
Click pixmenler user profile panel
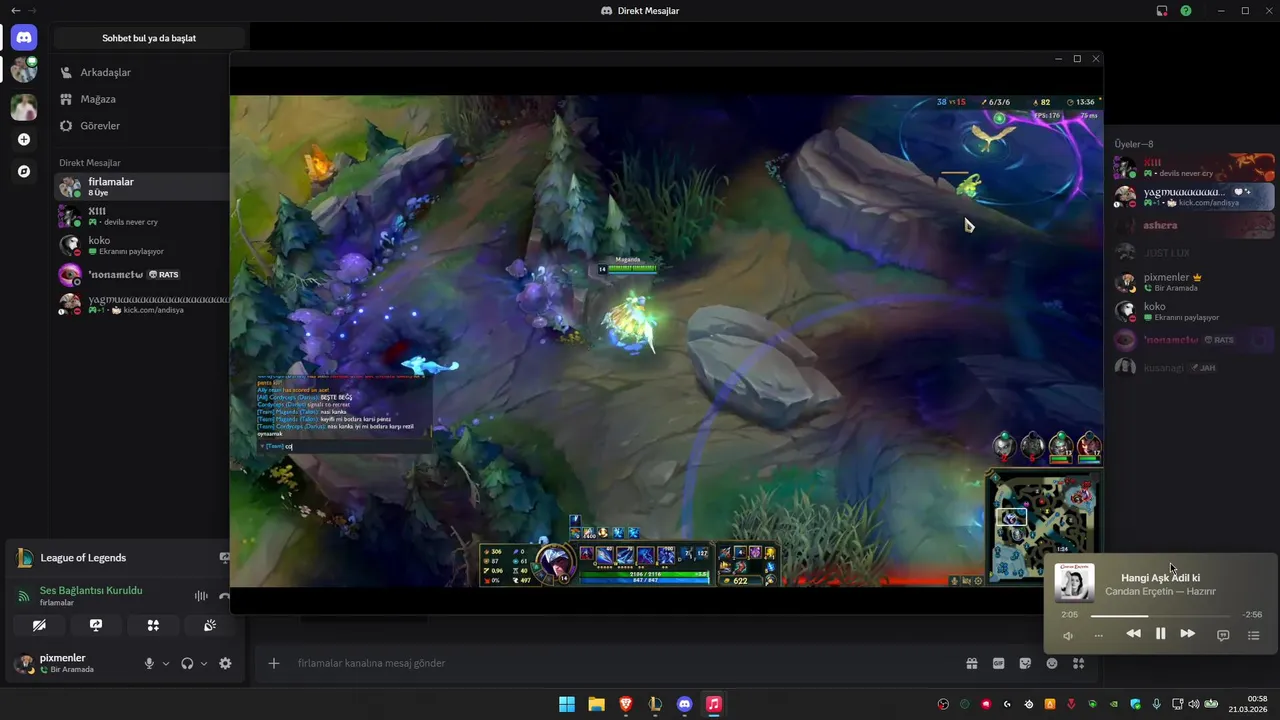pyautogui.click(x=70, y=663)
